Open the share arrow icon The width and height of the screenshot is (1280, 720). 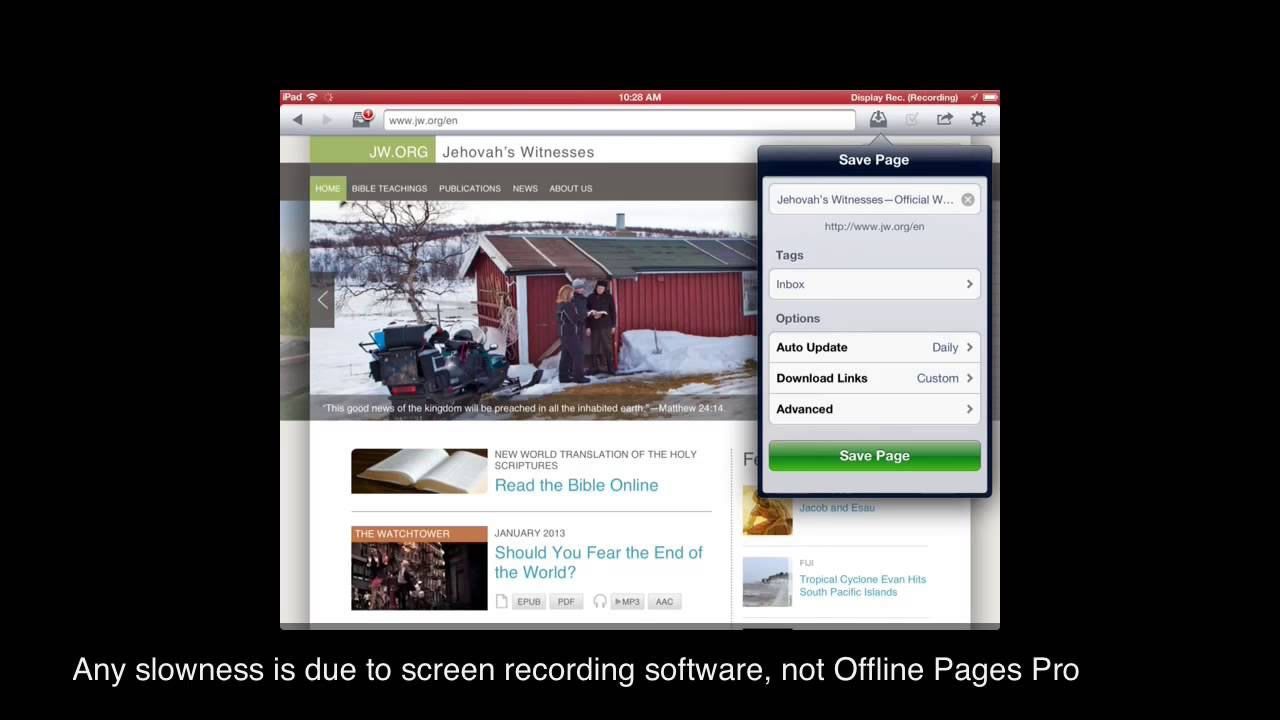945,119
